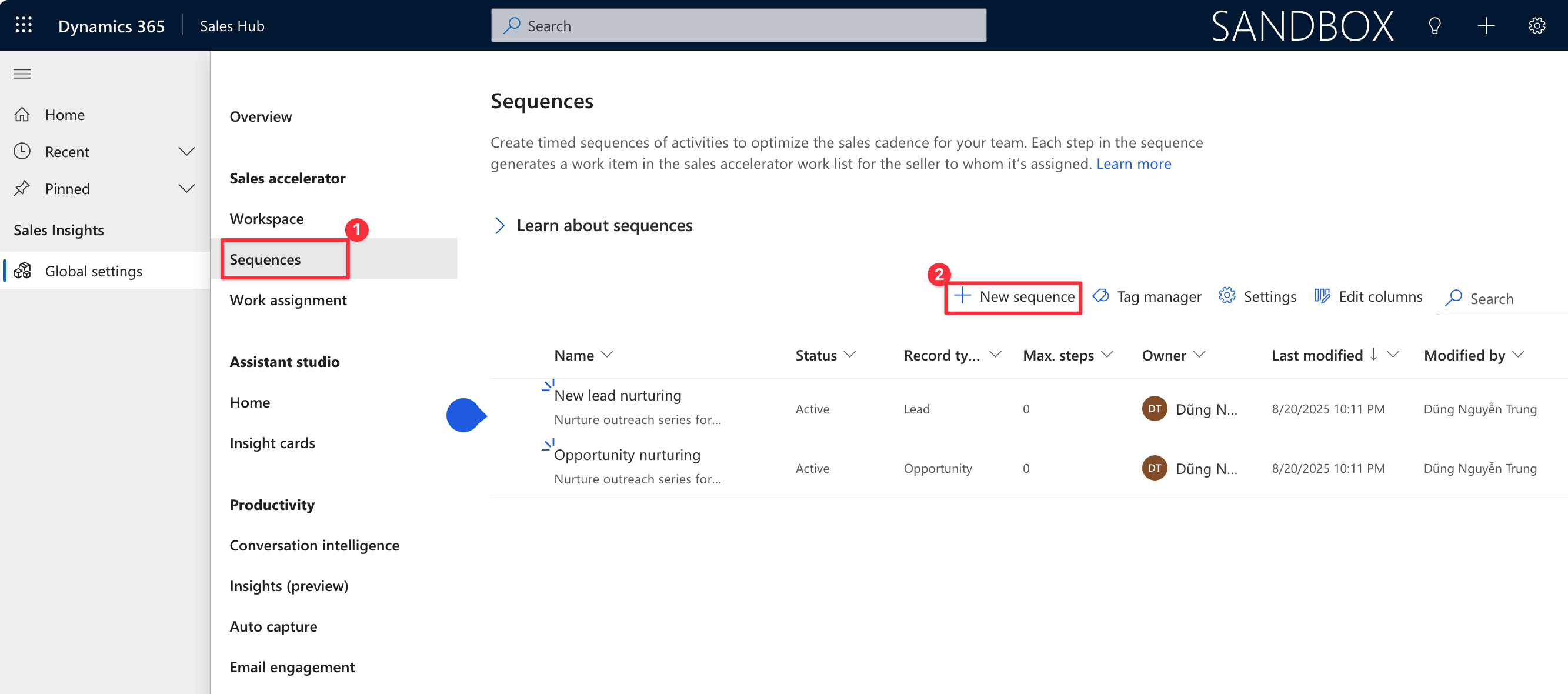Click the Tag manager icon
The width and height of the screenshot is (1568, 694).
(1100, 296)
